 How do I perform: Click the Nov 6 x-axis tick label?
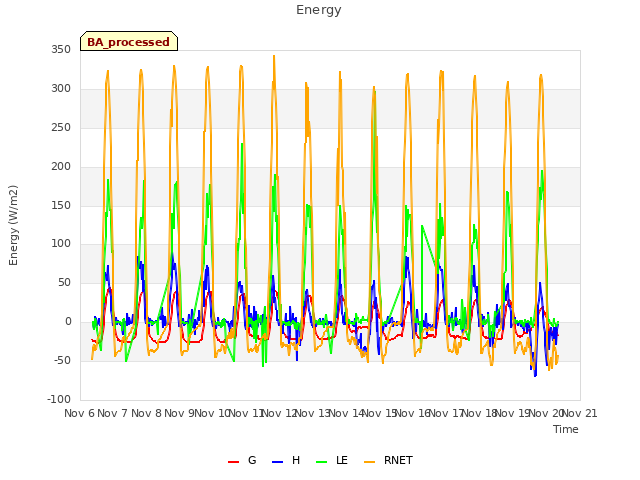(x=80, y=413)
